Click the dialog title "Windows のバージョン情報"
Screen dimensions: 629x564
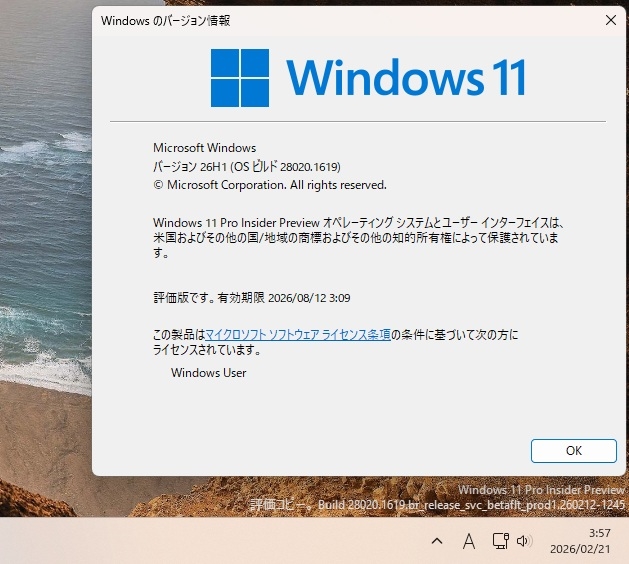pyautogui.click(x=165, y=20)
